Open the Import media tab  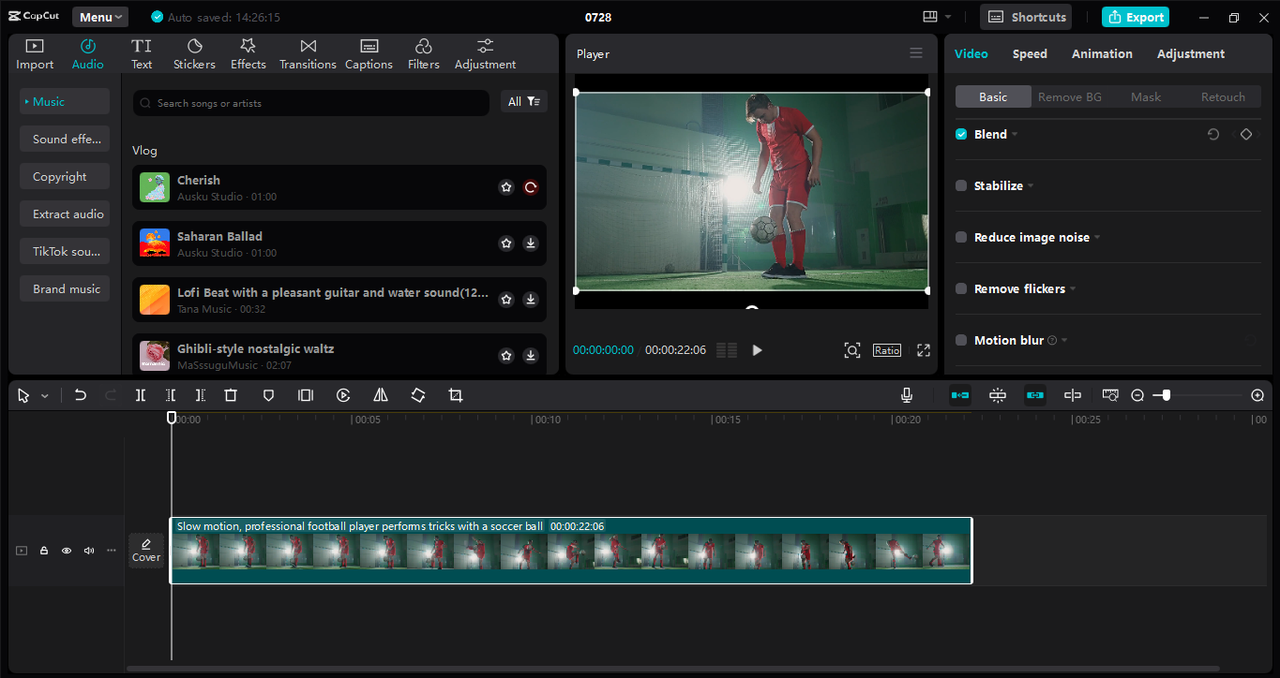click(34, 54)
